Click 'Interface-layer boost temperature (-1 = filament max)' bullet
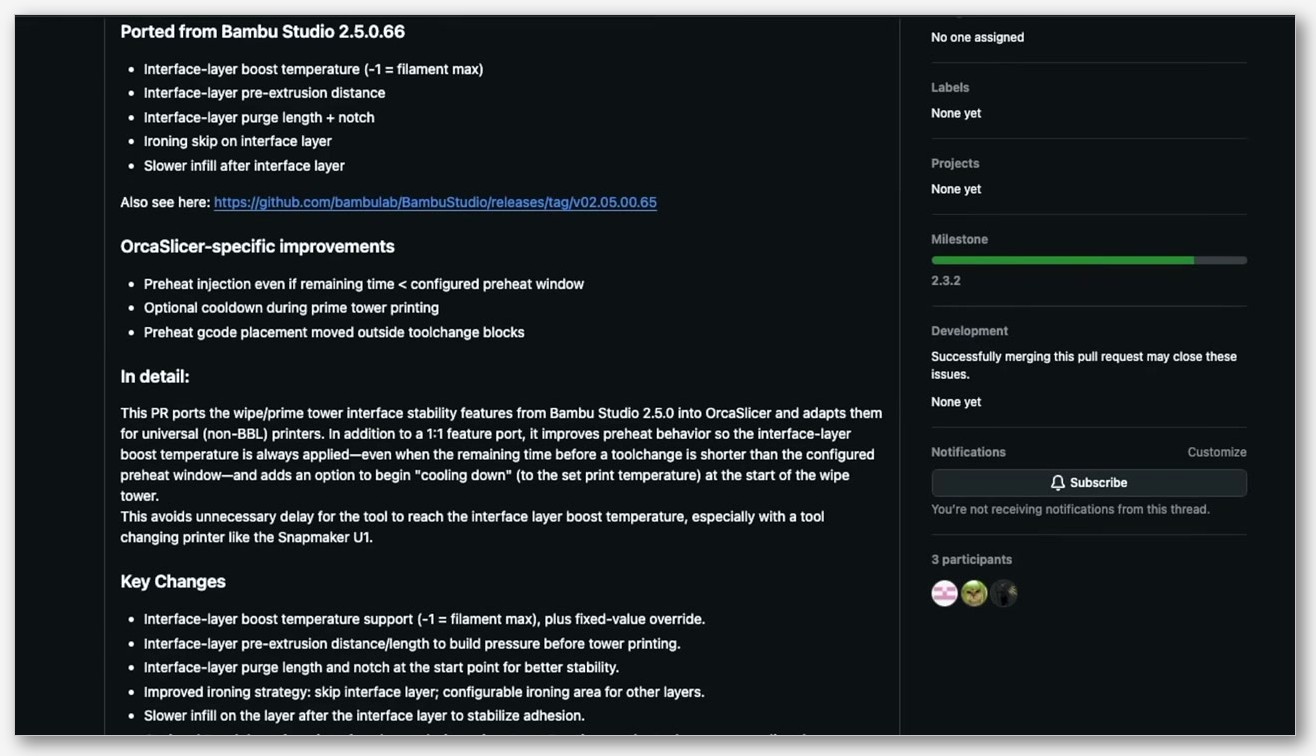This screenshot has height=756, width=1316. click(x=313, y=69)
